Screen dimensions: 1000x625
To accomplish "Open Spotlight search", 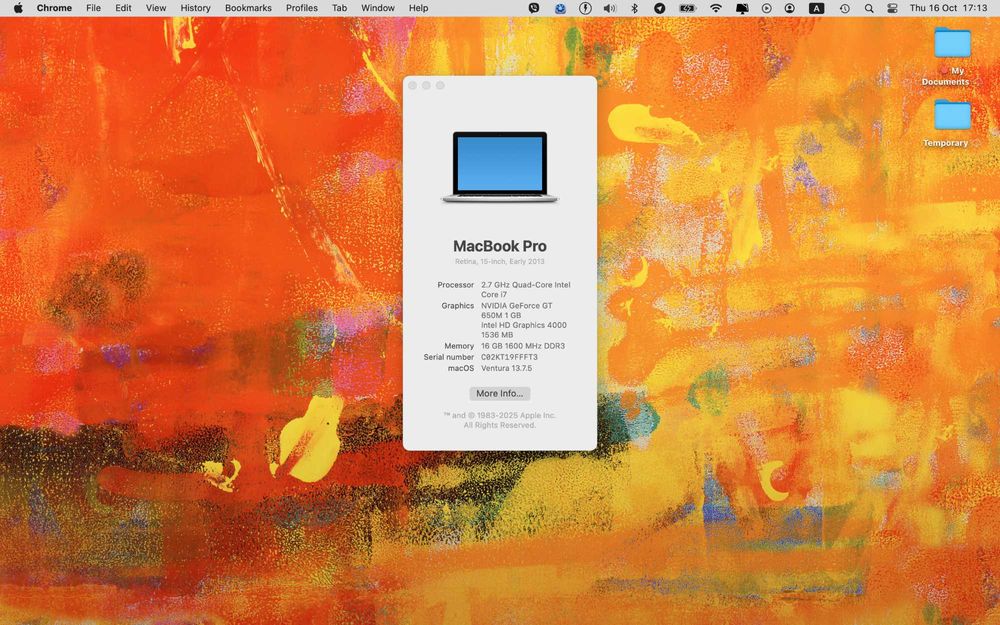I will (x=869, y=8).
